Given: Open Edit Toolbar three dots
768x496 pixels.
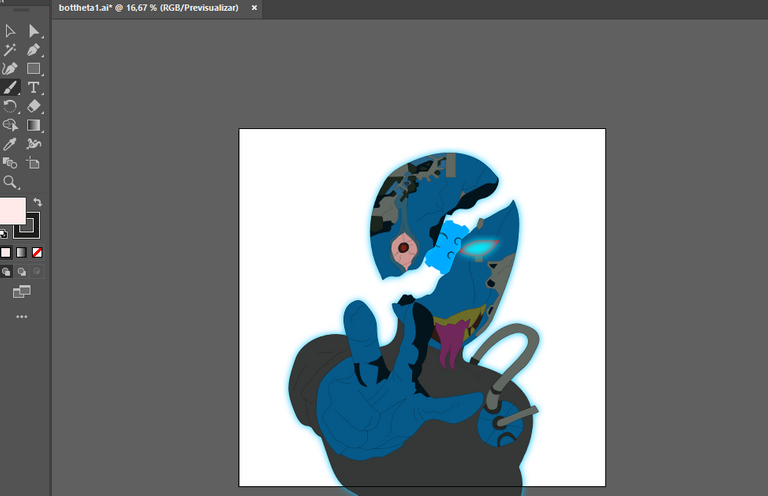Looking at the screenshot, I should [22, 317].
